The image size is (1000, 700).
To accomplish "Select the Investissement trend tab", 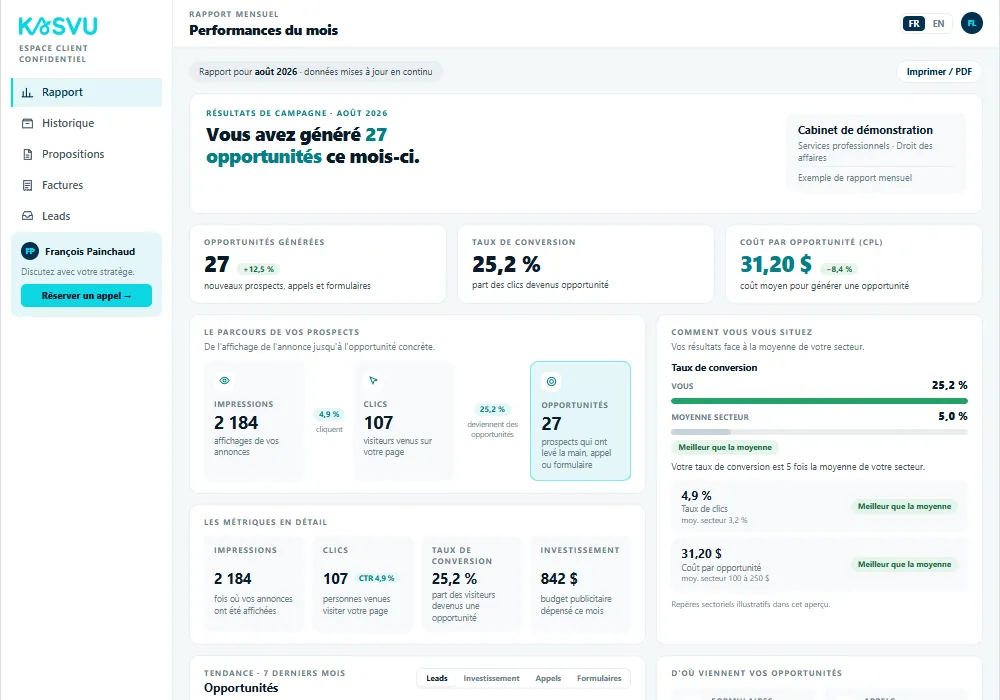I will pos(491,678).
